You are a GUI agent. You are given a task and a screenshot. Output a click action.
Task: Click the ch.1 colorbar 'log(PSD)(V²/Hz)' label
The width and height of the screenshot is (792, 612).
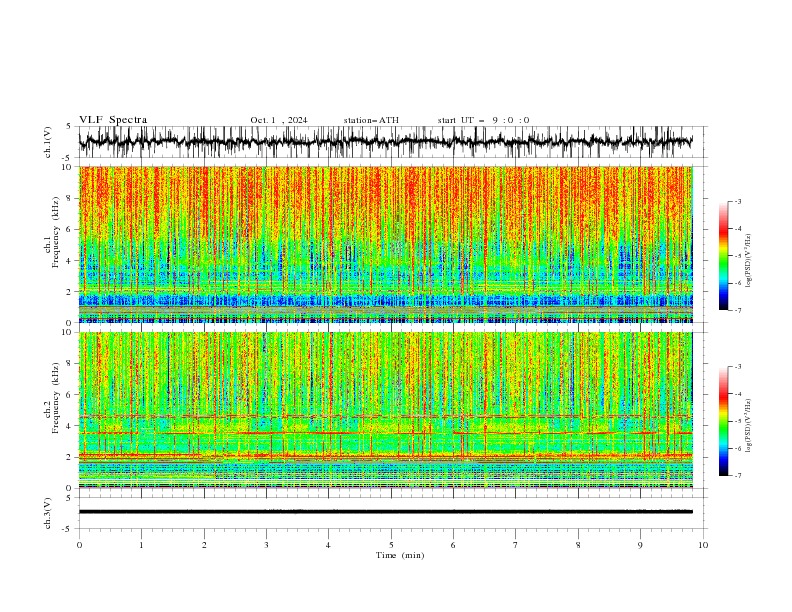pos(749,261)
